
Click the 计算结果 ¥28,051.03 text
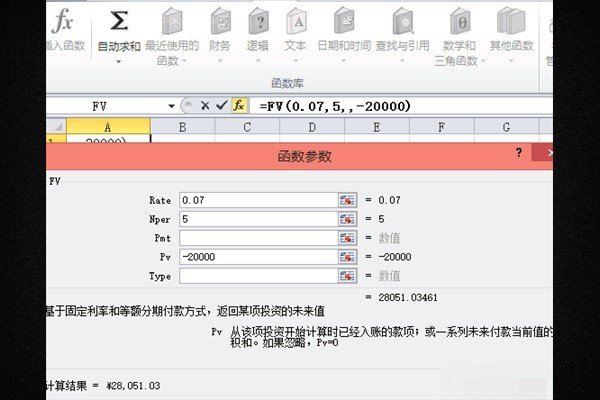click(103, 385)
